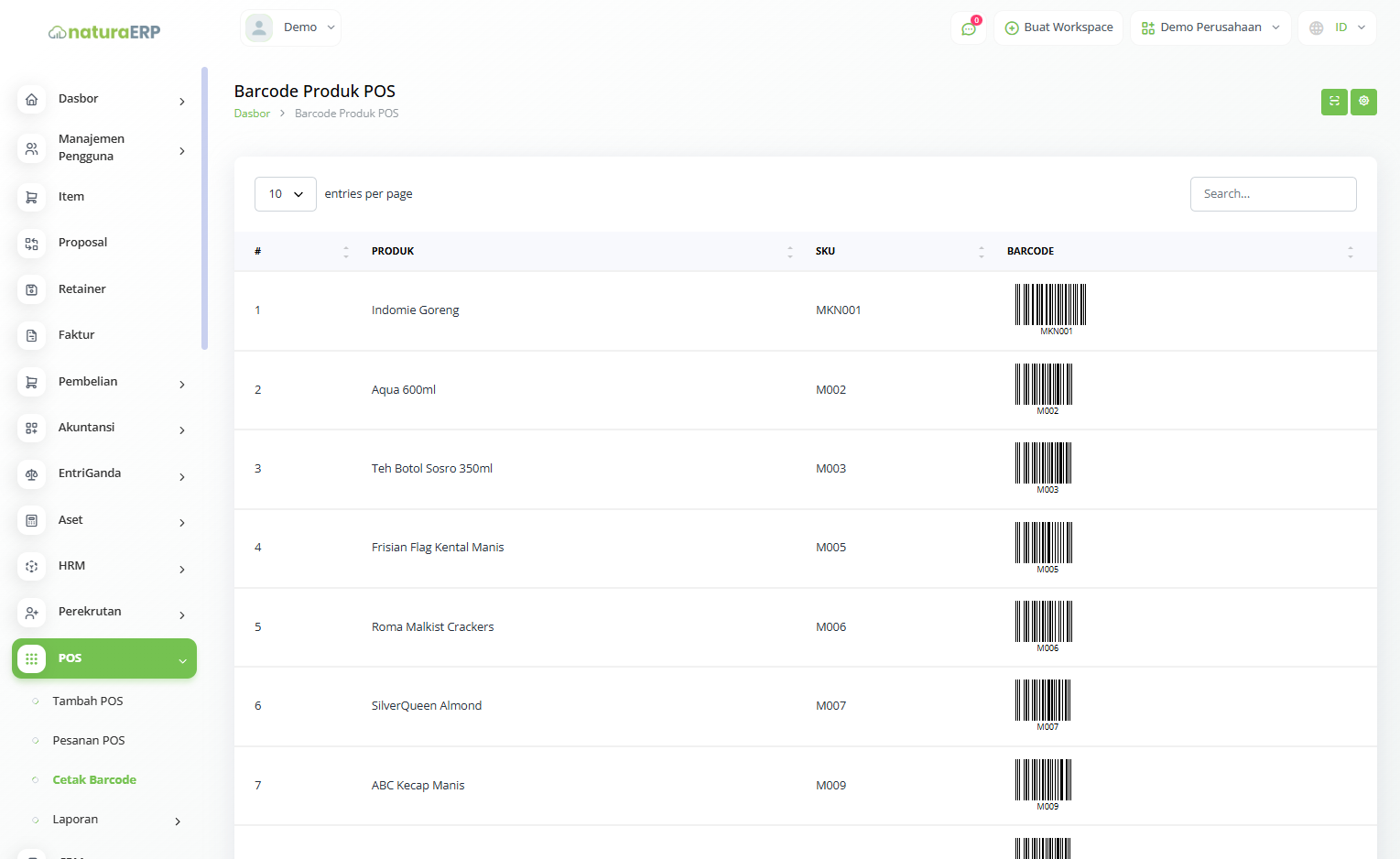
Task: Click the globe language icon
Action: coord(1317,28)
